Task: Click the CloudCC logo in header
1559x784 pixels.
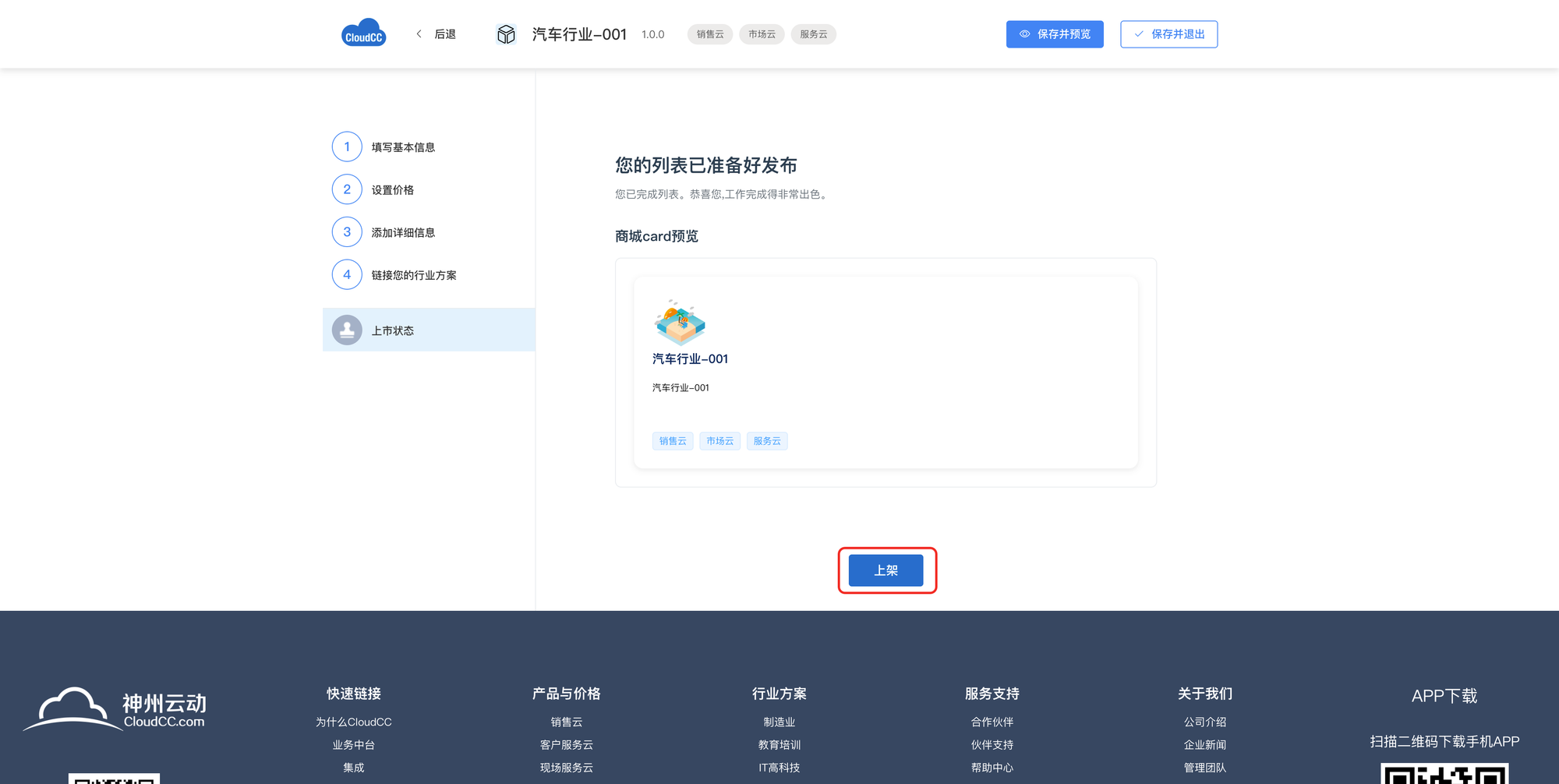Action: point(363,34)
